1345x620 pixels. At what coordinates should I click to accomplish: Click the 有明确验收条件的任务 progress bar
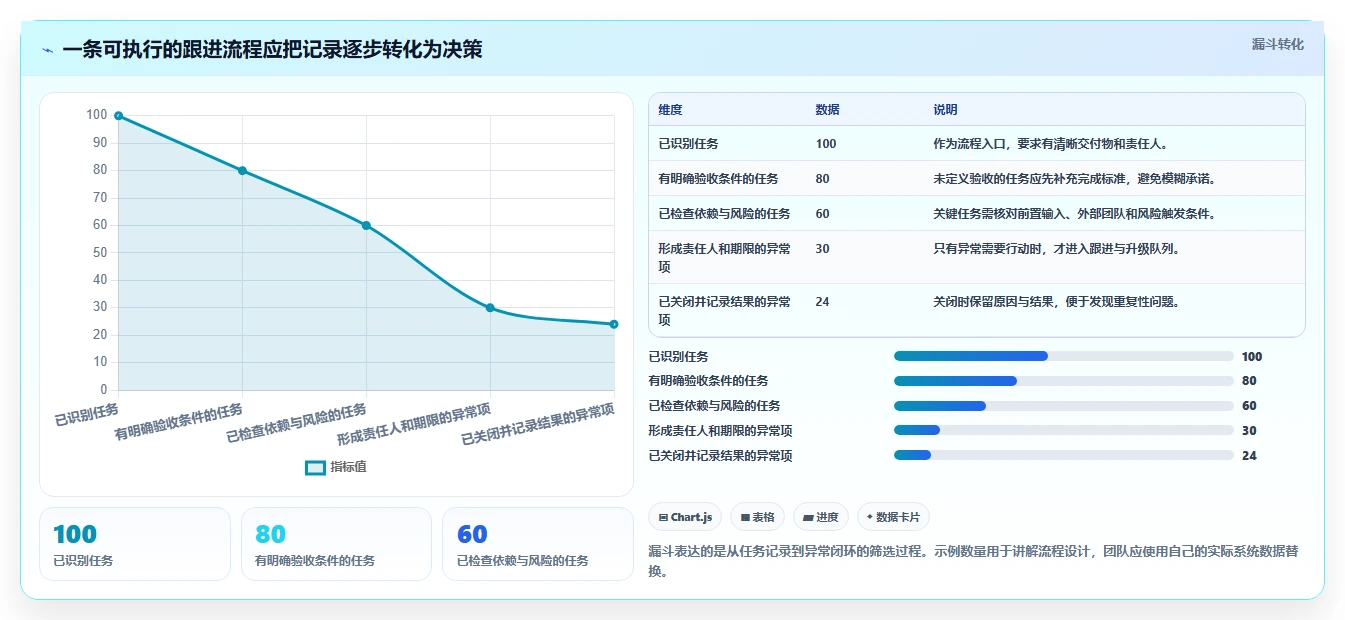coord(1064,381)
